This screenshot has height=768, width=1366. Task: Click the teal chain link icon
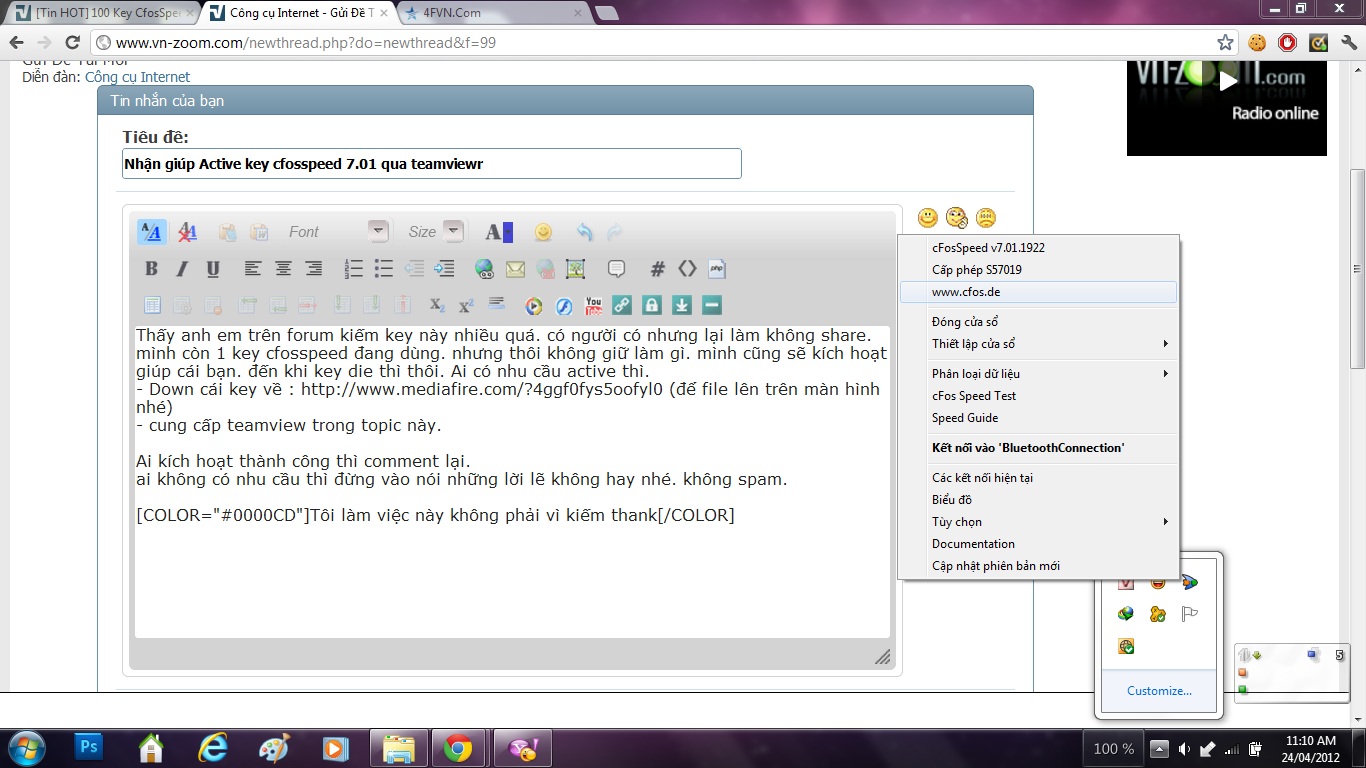point(622,305)
